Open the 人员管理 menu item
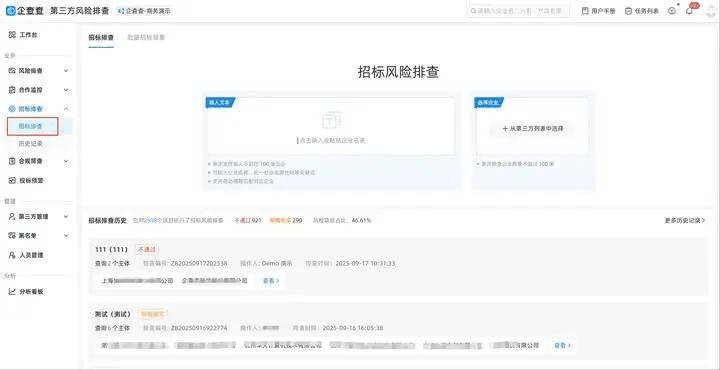 tap(31, 255)
